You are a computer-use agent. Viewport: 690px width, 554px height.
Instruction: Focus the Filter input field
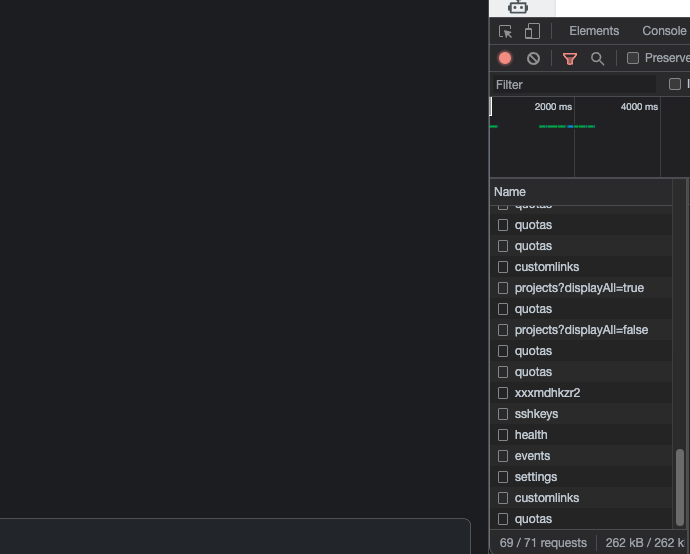point(573,84)
